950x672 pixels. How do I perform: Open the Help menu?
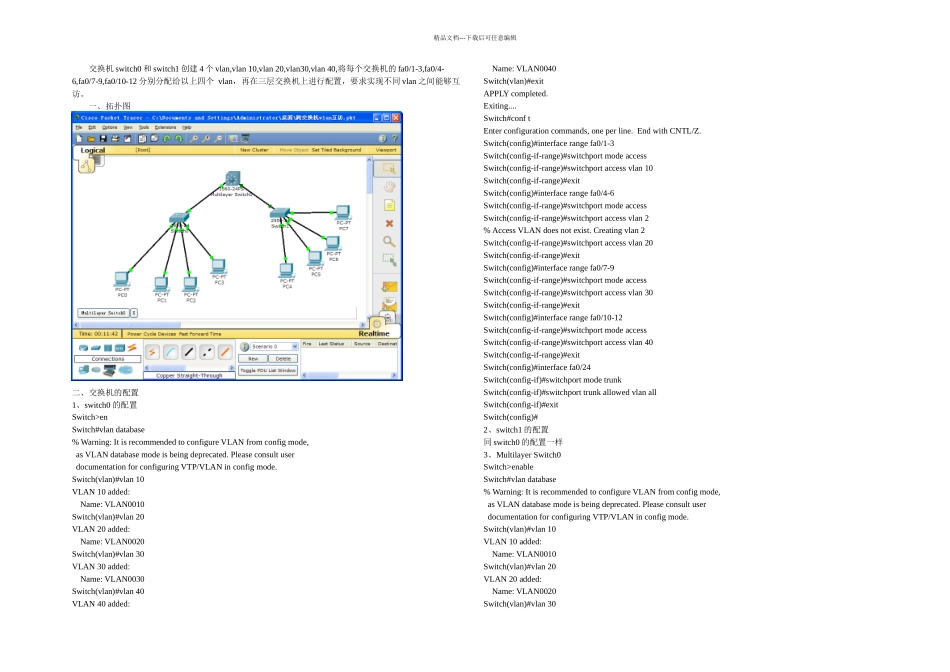tap(187, 127)
